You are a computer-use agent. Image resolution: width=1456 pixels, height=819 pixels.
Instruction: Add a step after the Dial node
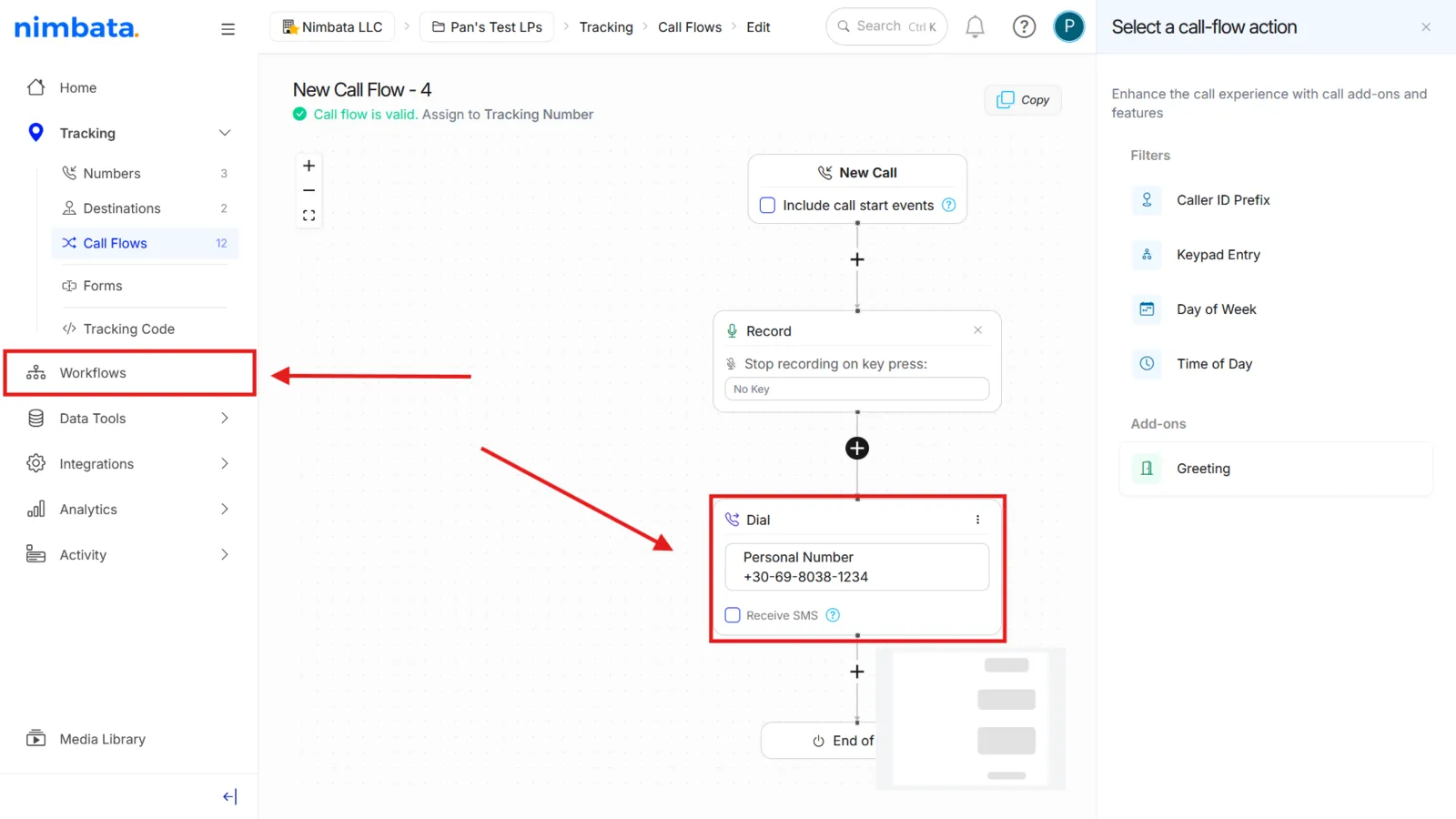(857, 672)
